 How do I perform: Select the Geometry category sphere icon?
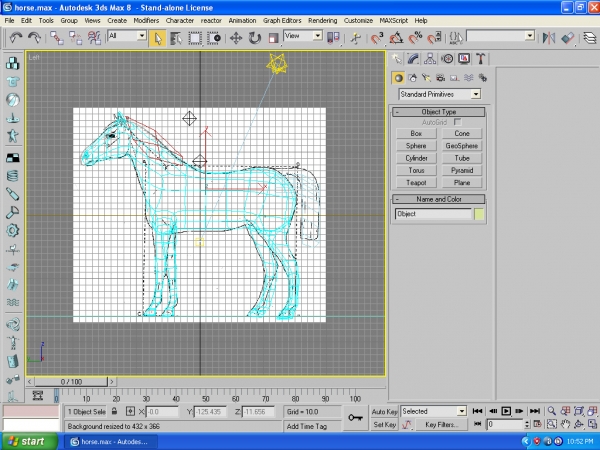click(398, 78)
